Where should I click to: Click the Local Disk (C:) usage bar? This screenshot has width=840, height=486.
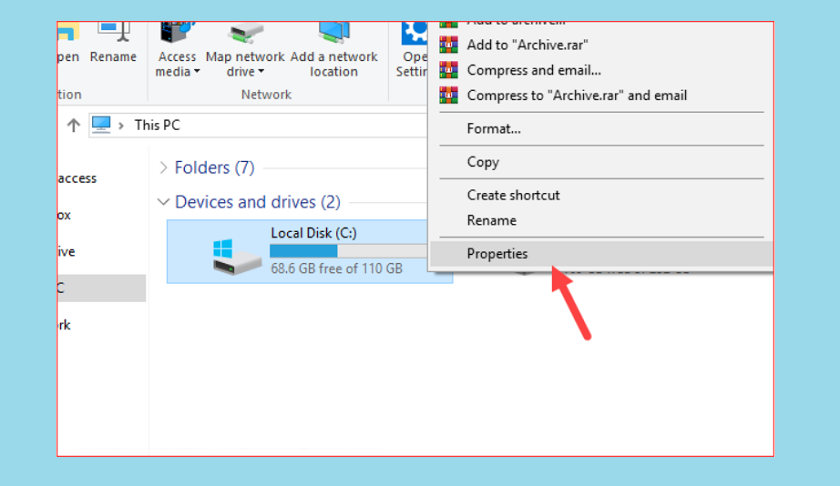pos(349,251)
